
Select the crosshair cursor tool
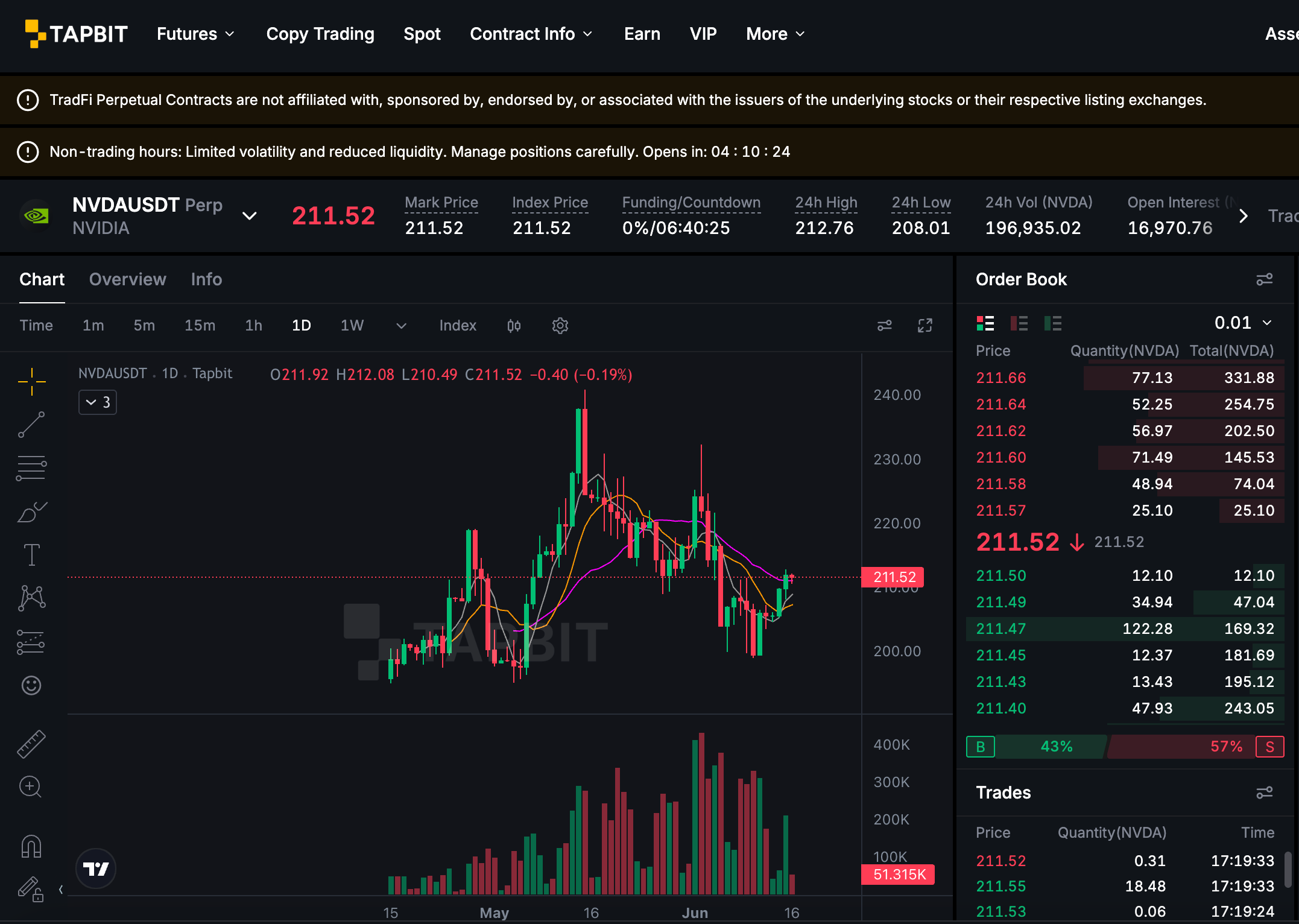tap(31, 382)
